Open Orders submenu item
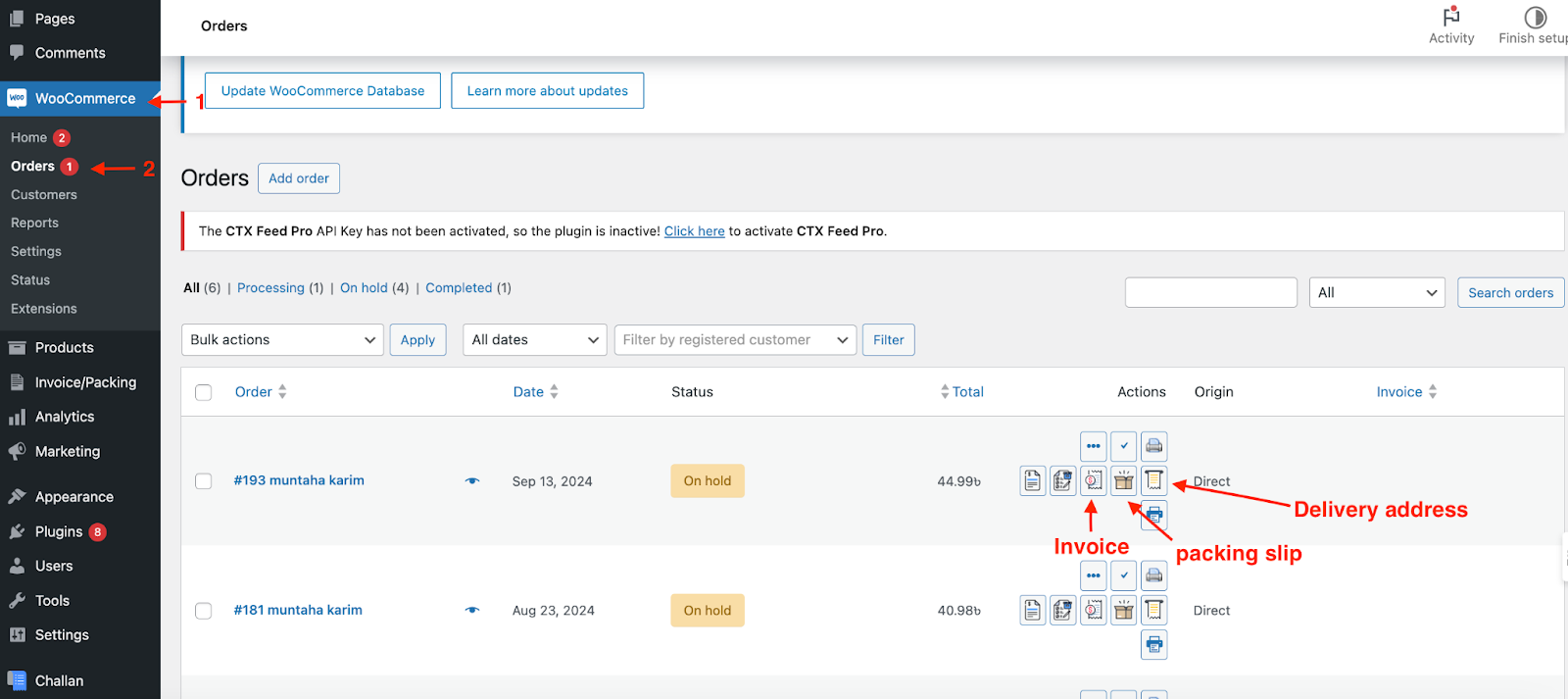This screenshot has width=1568, height=699. pyautogui.click(x=32, y=166)
